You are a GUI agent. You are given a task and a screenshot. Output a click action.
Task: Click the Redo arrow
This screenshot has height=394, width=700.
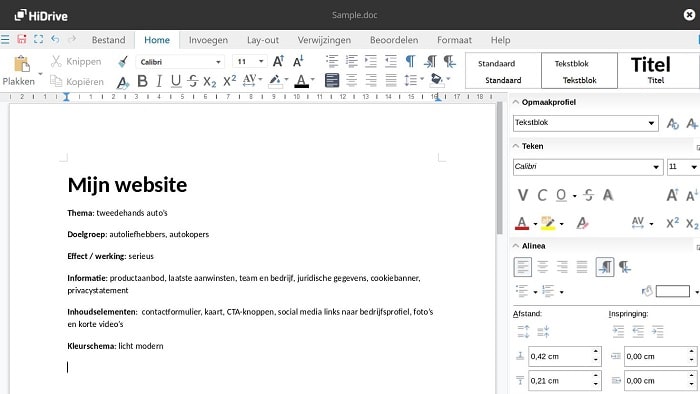click(x=71, y=39)
